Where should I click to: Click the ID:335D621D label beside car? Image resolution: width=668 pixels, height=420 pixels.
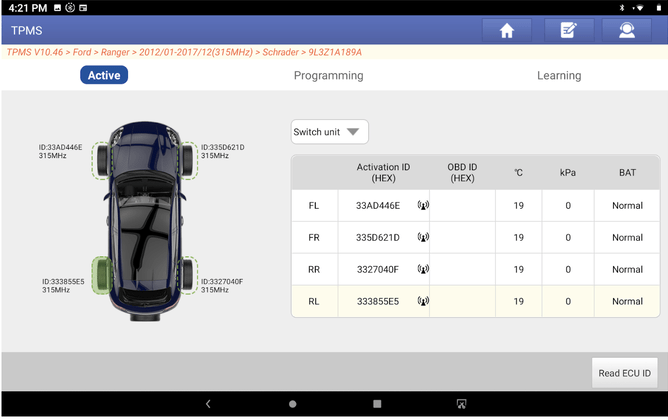coord(223,147)
